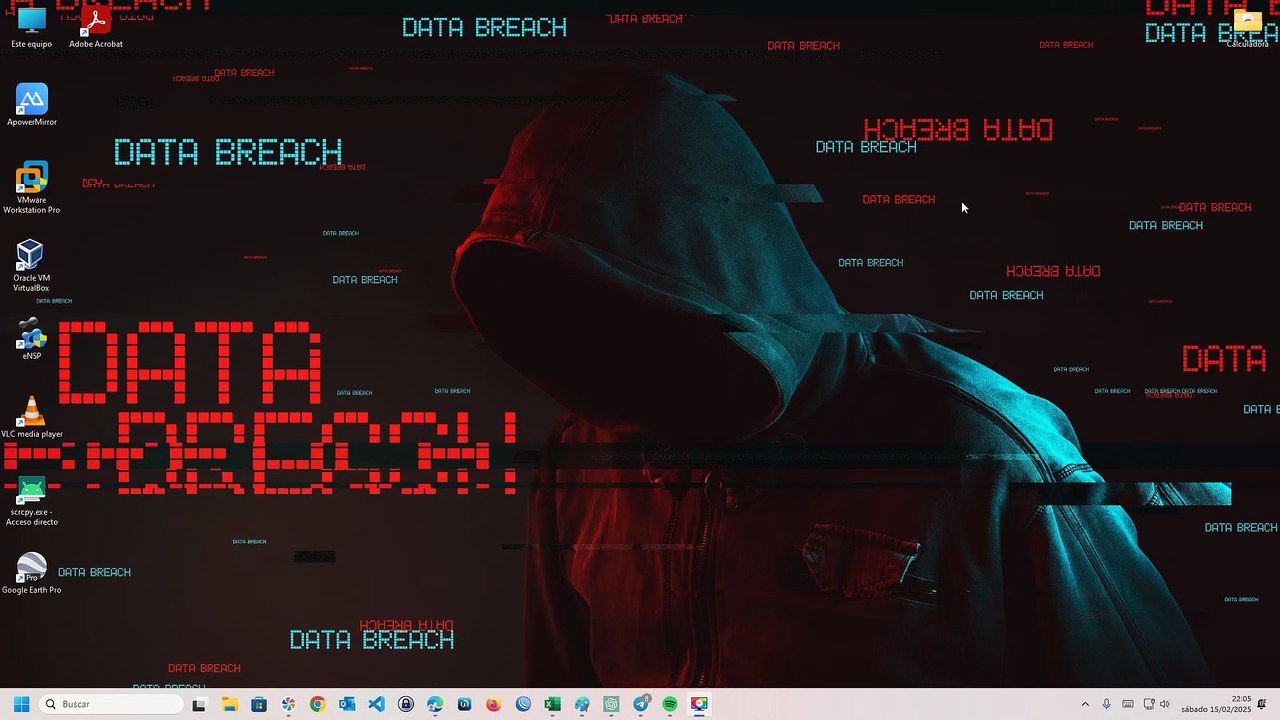This screenshot has width=1280, height=720.
Task: Open the touch keyboard tray icon
Action: click(x=1128, y=704)
